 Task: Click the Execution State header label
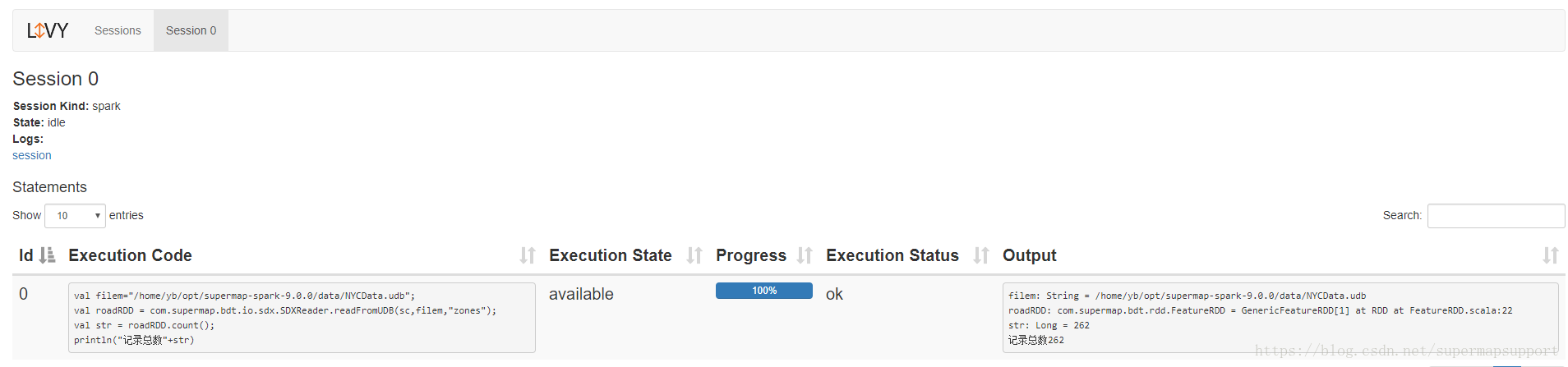click(x=611, y=255)
